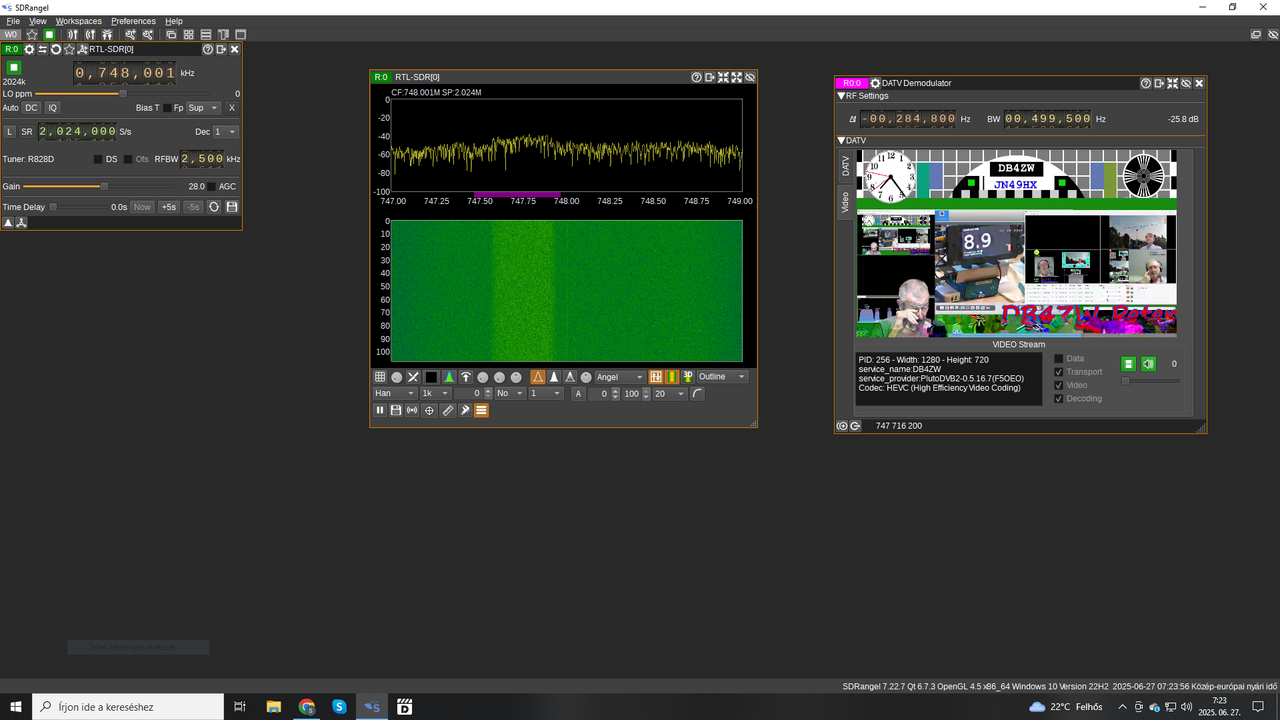1280x720 pixels.
Task: Add a Tx device using the main toolbar icon
Action: pos(90,34)
